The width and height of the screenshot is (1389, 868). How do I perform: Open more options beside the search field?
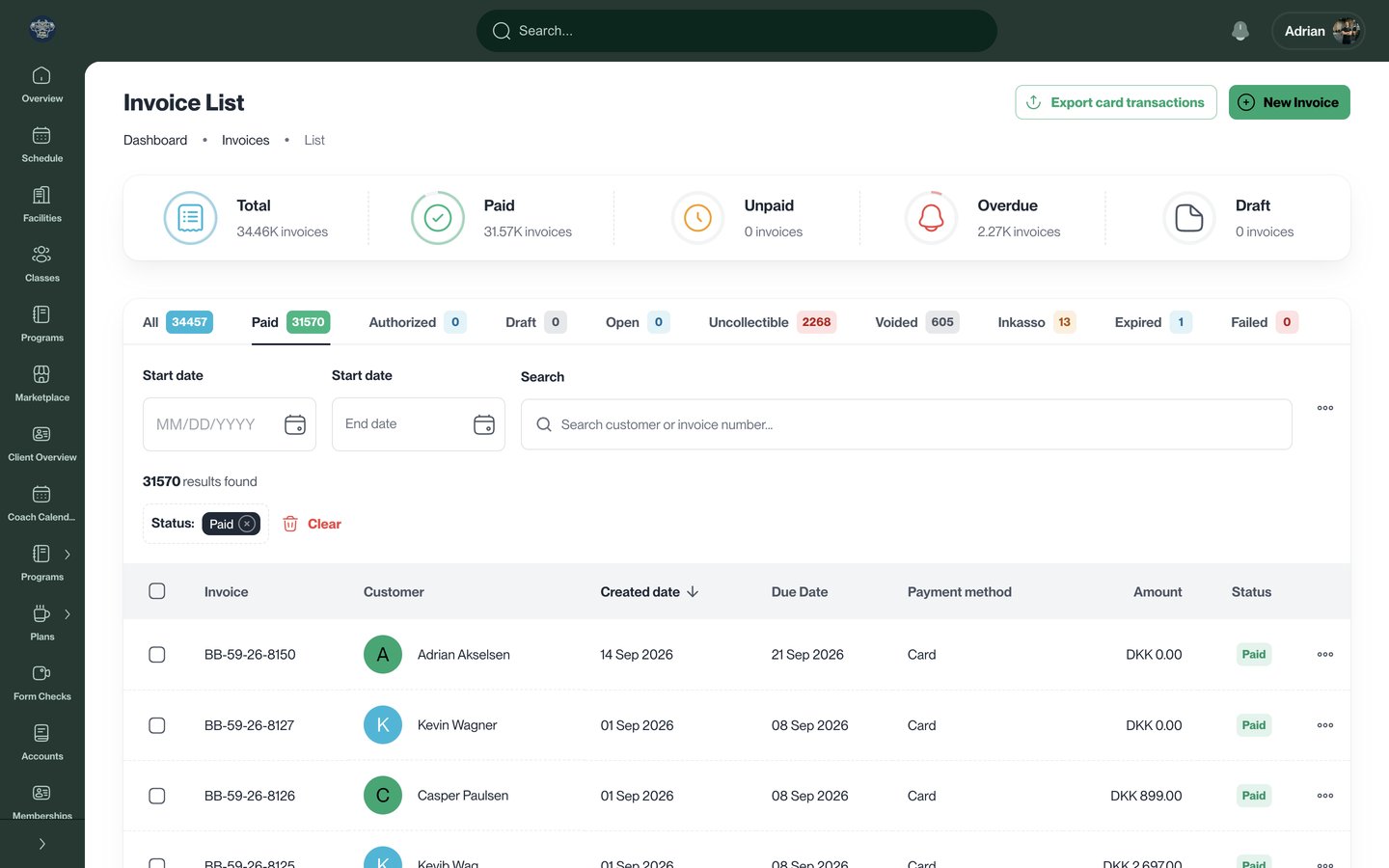[1325, 408]
